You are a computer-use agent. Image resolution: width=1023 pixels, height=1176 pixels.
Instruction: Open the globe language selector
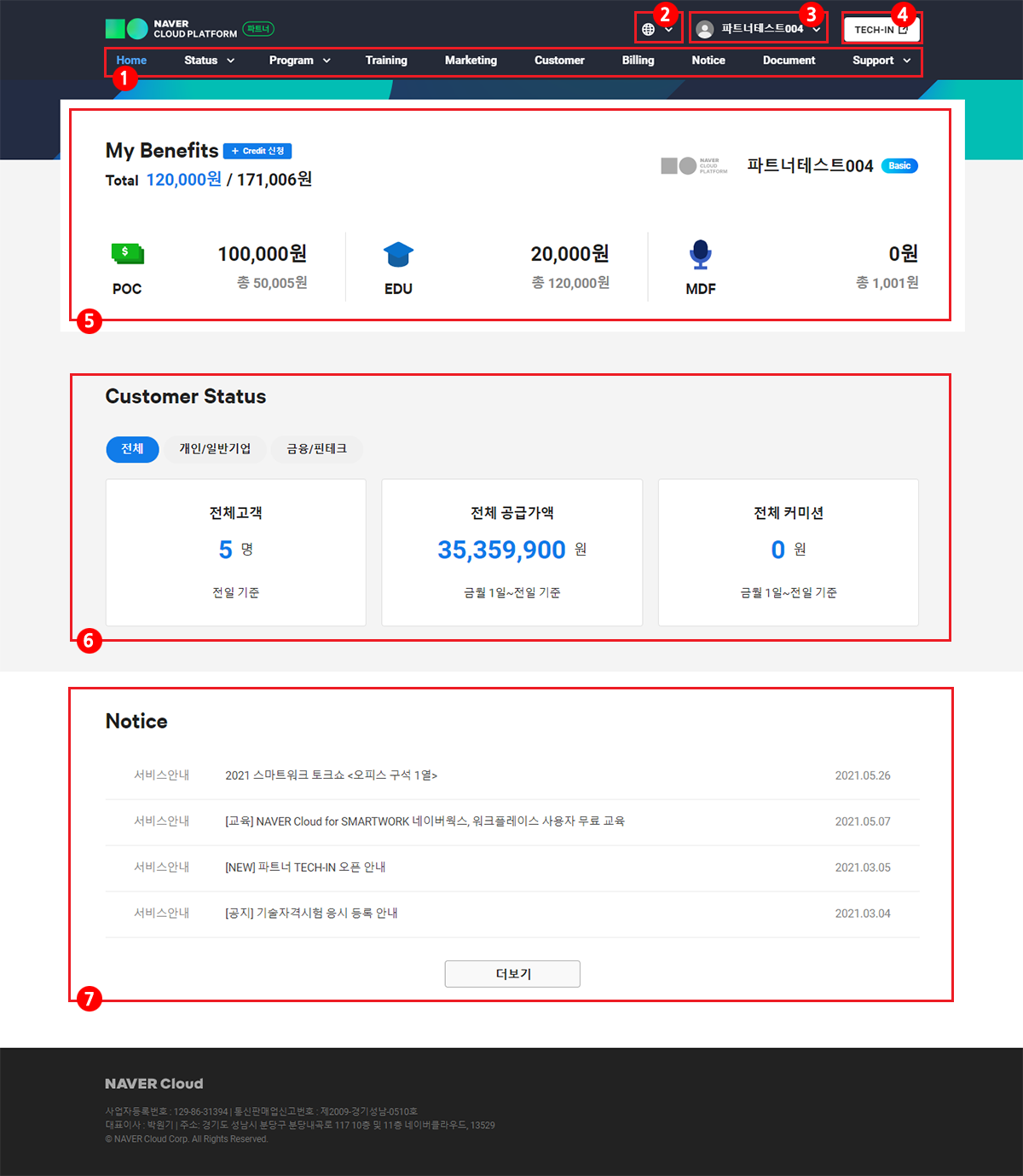(649, 30)
